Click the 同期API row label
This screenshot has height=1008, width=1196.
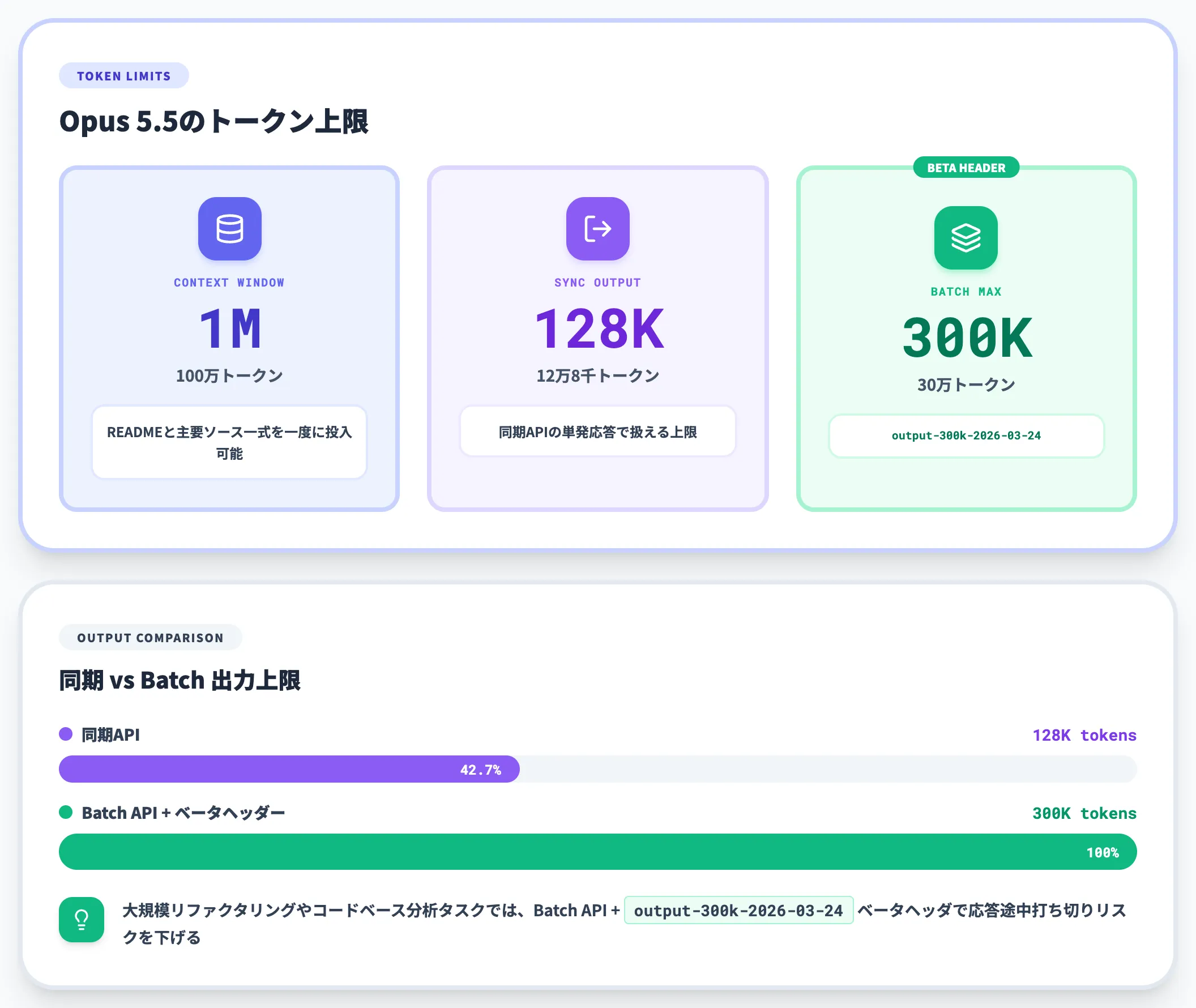pos(111,735)
